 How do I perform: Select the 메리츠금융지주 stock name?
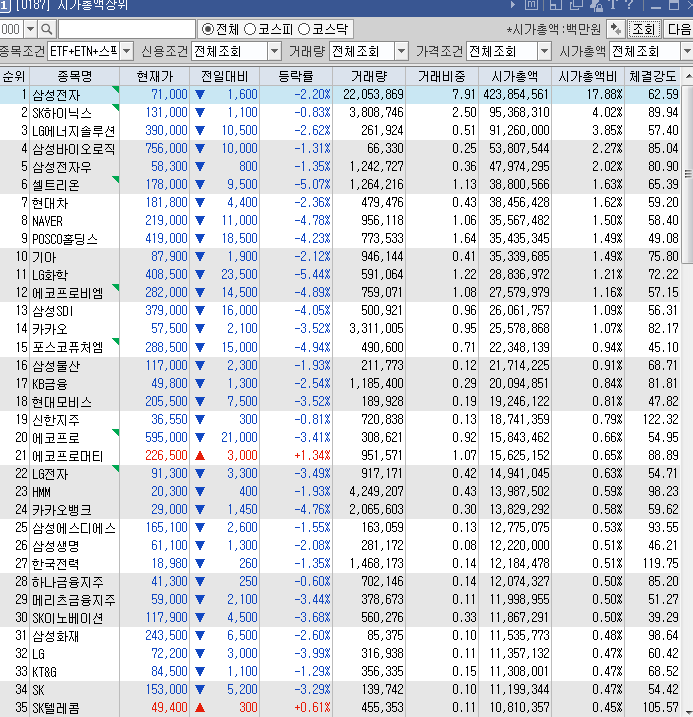tap(74, 600)
